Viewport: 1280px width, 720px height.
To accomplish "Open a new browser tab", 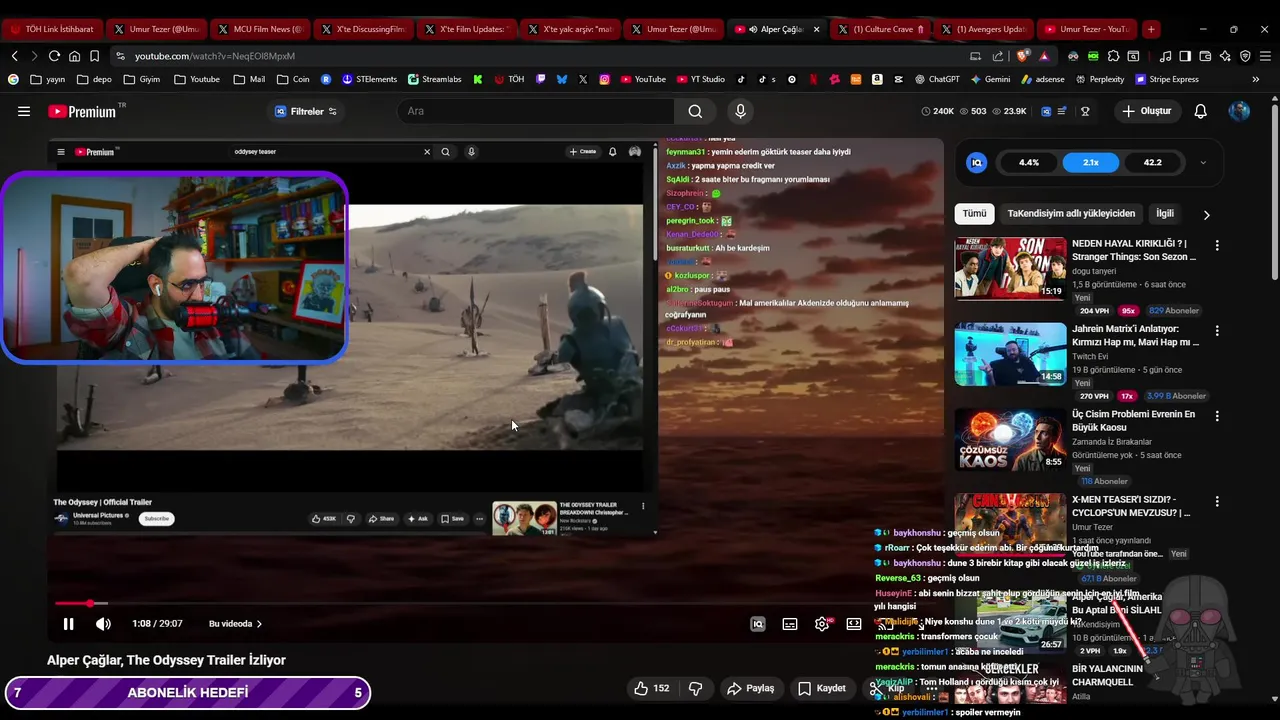I will pos(1151,29).
